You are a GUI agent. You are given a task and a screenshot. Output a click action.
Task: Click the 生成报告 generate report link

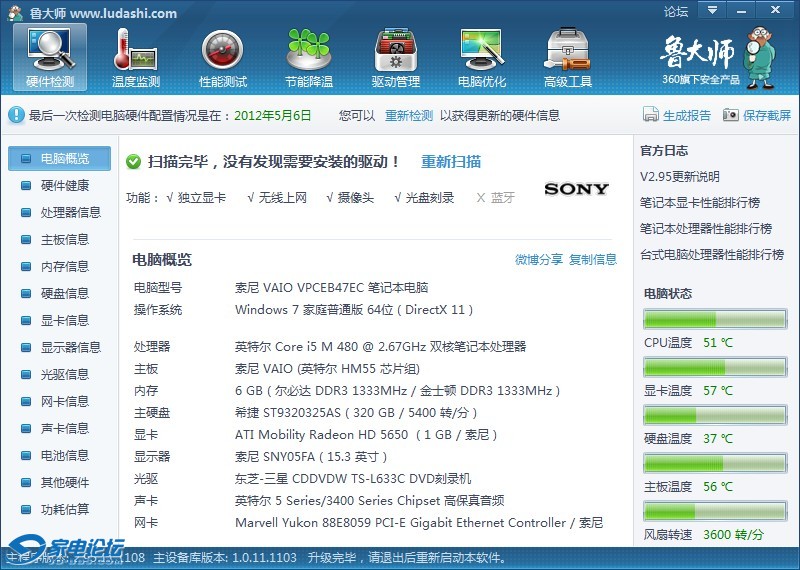tap(687, 115)
